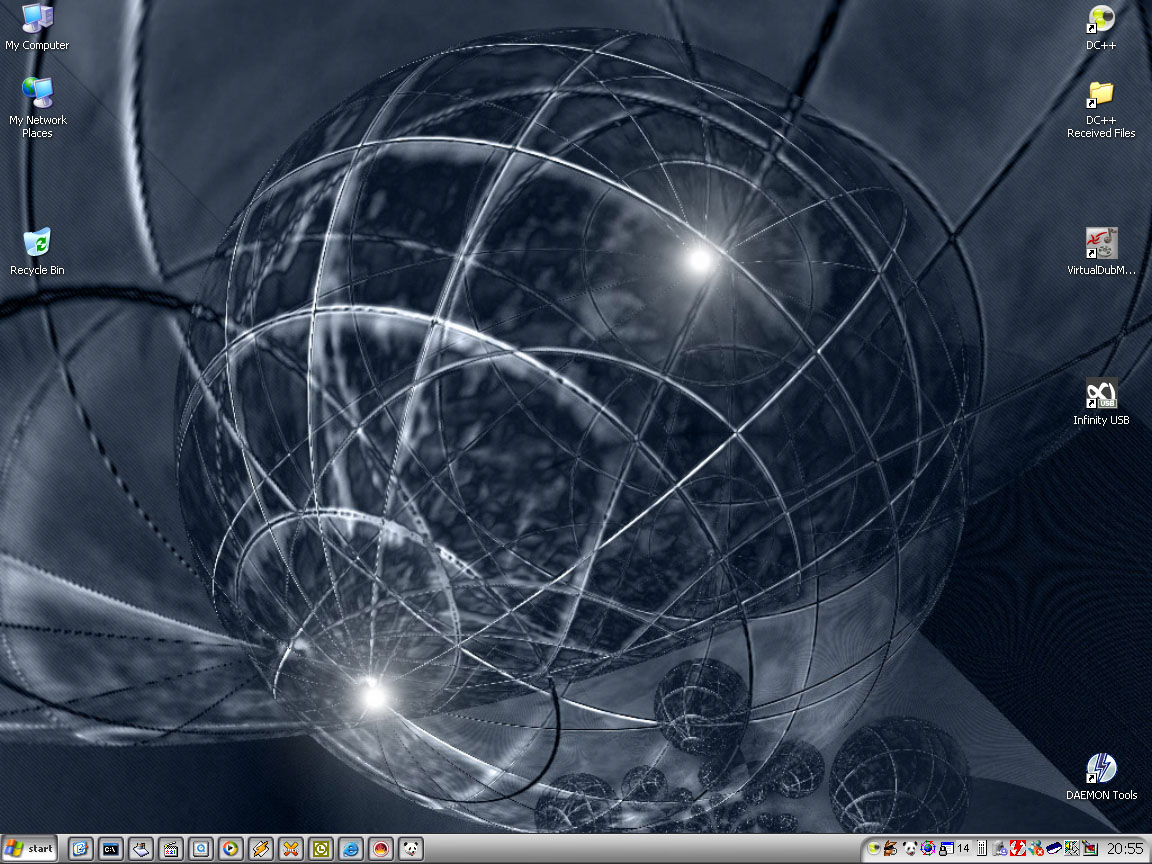1152x864 pixels.
Task: Click the DC++ yellow-green tray icon
Action: (x=874, y=848)
